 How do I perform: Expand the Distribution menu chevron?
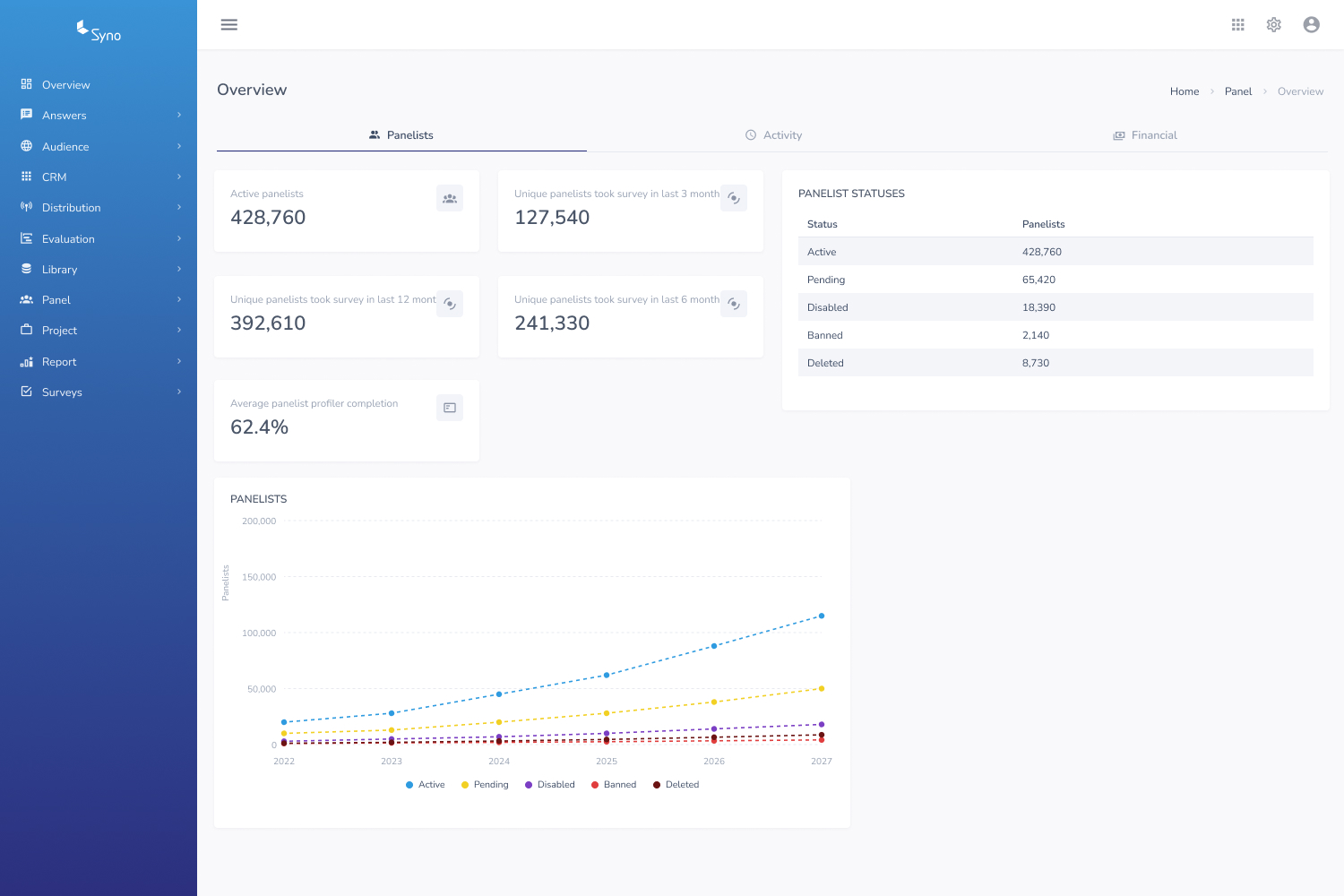[x=179, y=207]
